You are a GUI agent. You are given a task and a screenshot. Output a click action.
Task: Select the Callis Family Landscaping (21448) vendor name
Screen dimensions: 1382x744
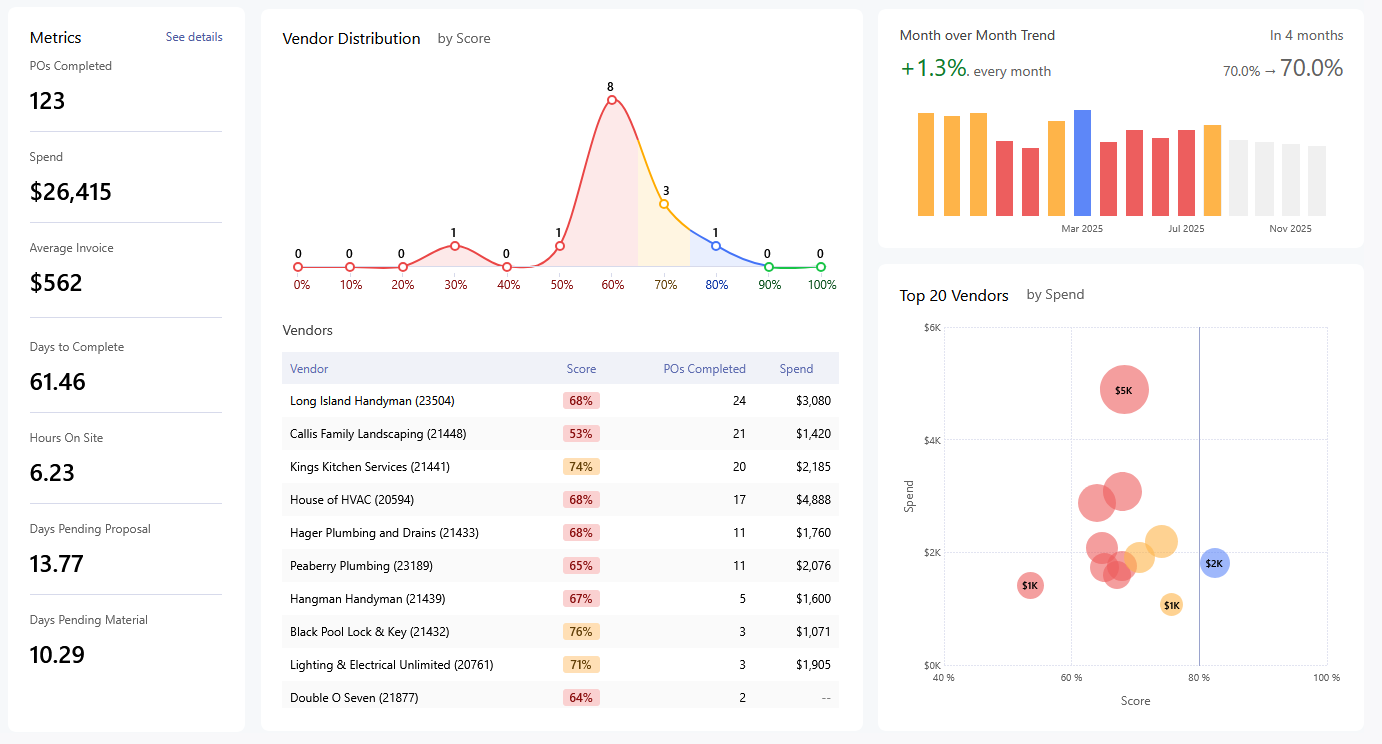coord(378,434)
